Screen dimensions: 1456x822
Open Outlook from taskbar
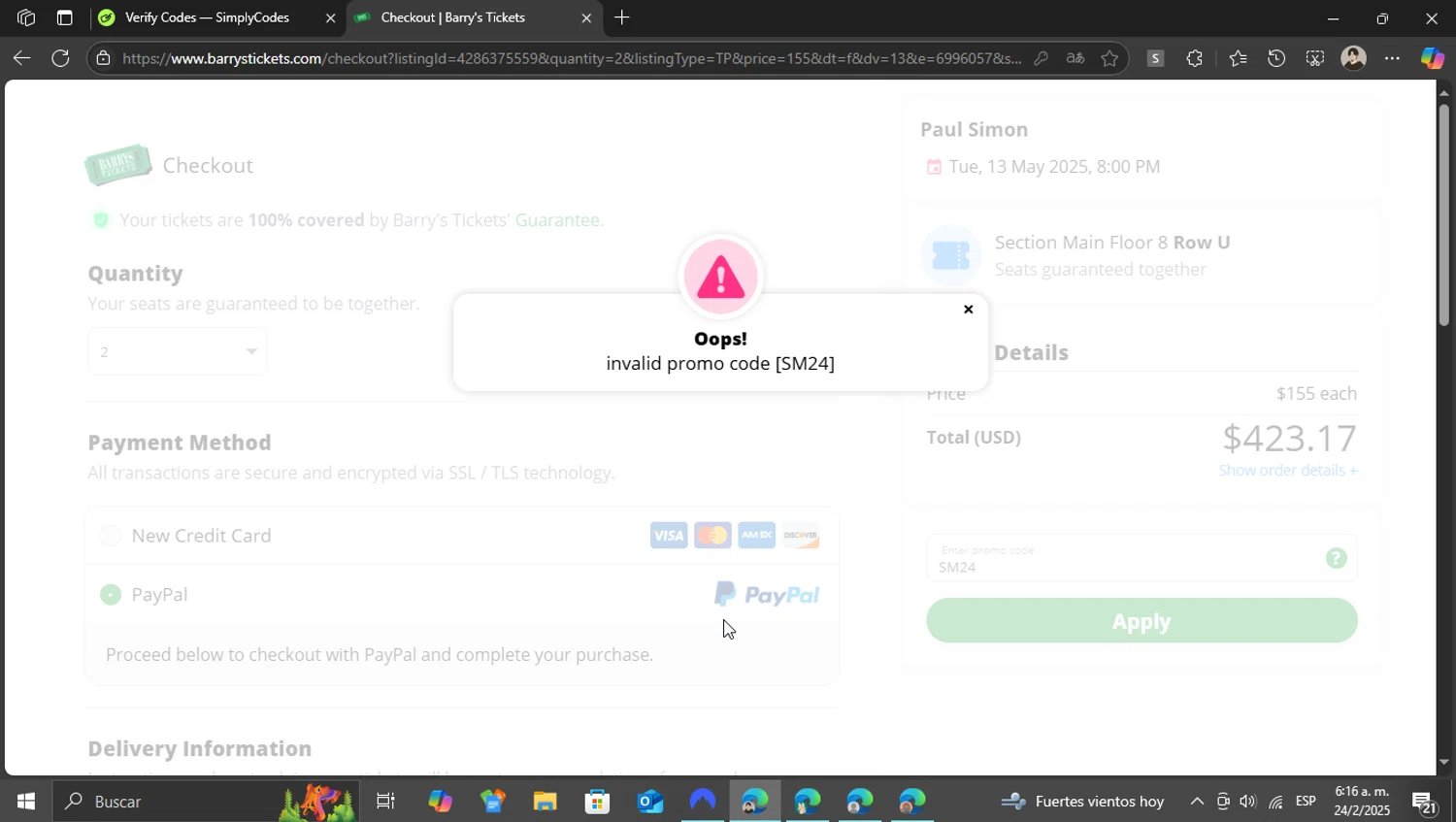649,802
